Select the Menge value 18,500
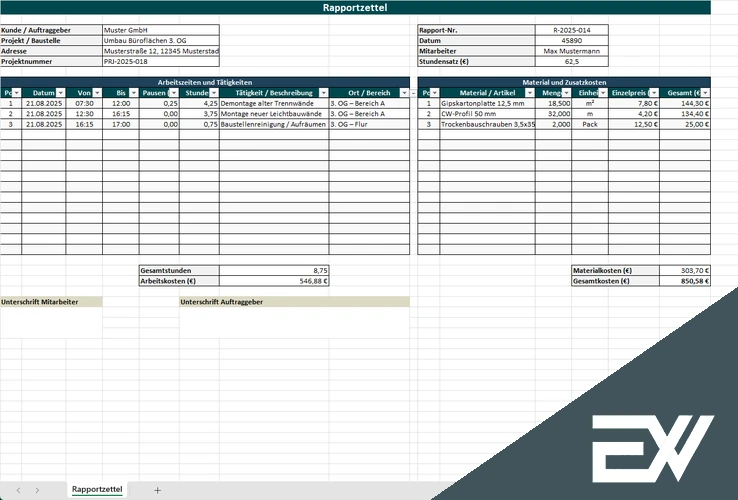 tap(554, 103)
